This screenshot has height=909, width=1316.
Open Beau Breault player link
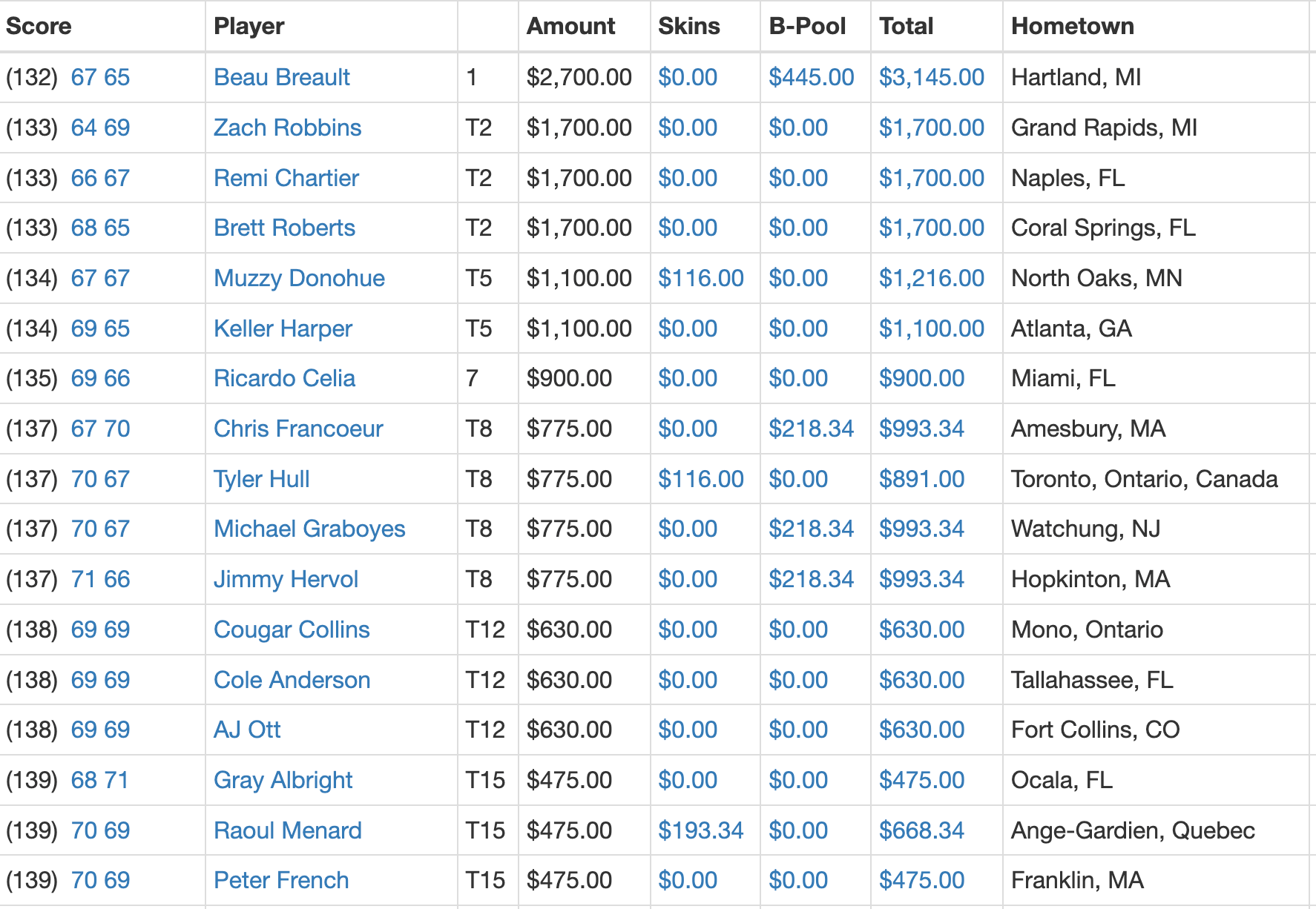click(x=281, y=77)
